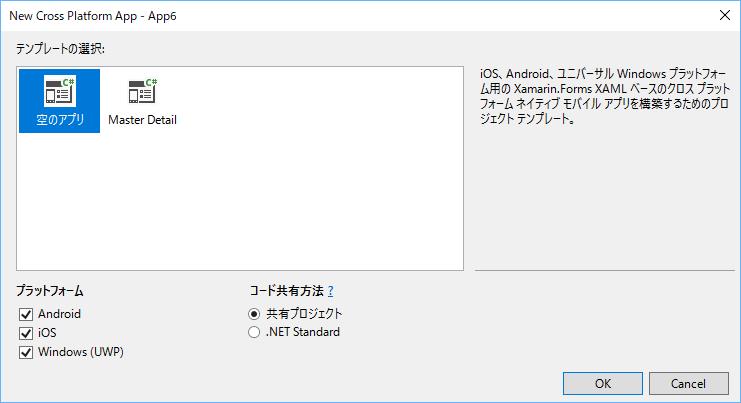Click the .NET Standard label text
This screenshot has height=403, width=741.
pos(302,332)
